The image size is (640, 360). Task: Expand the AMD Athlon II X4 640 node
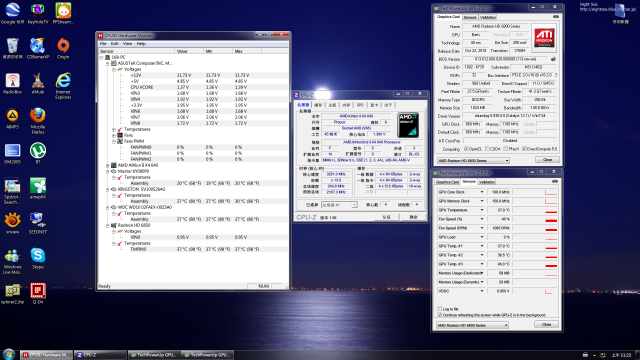tap(107, 165)
